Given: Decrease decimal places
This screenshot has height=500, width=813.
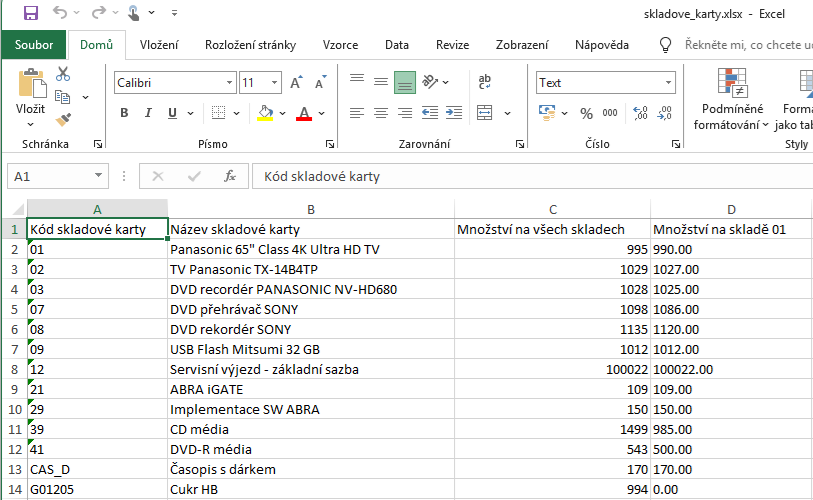Looking at the screenshot, I should [664, 113].
